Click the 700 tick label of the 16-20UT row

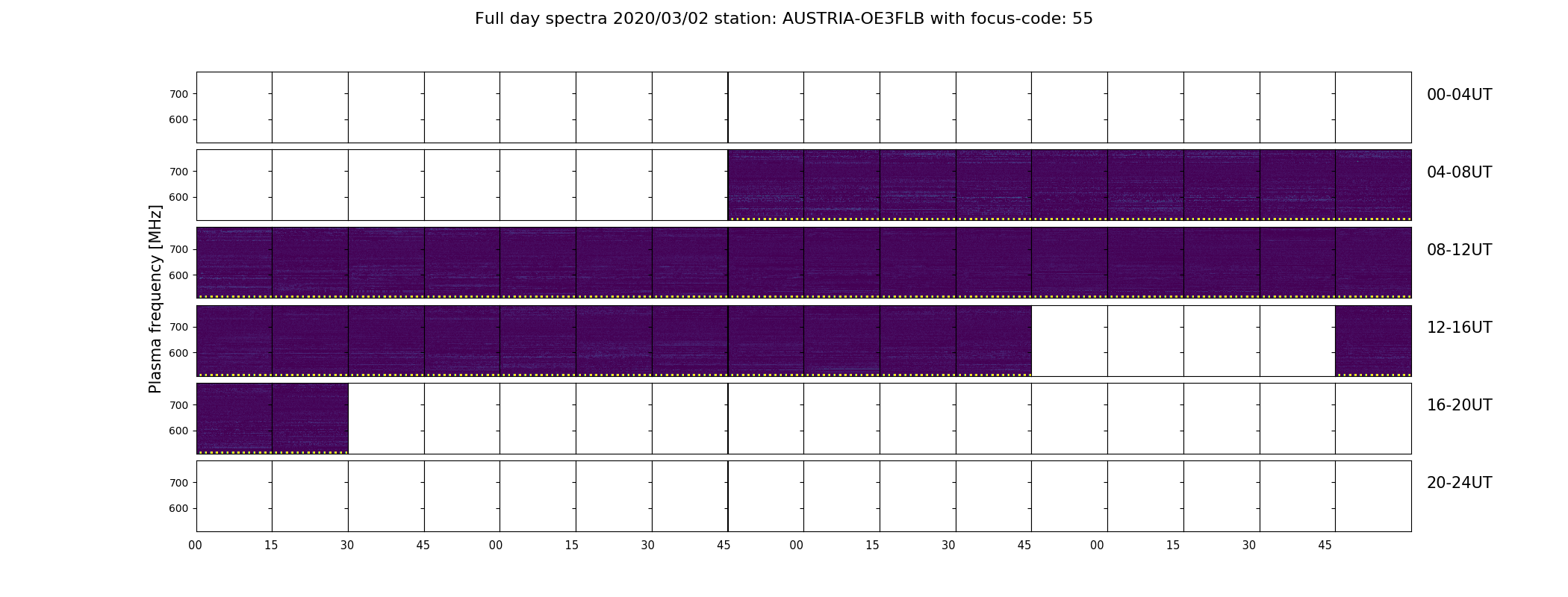pyautogui.click(x=178, y=405)
